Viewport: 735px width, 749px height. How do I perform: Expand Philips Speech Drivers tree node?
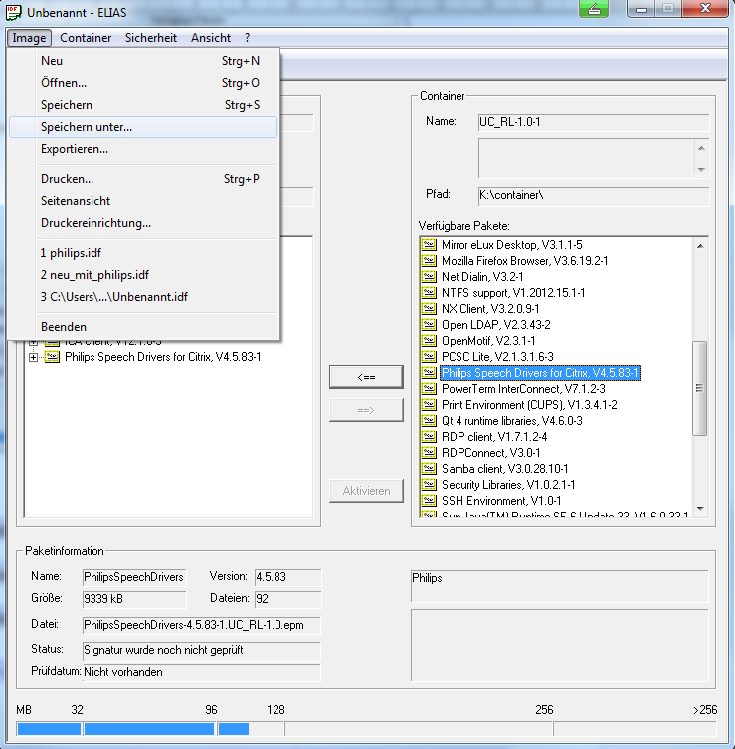33,357
